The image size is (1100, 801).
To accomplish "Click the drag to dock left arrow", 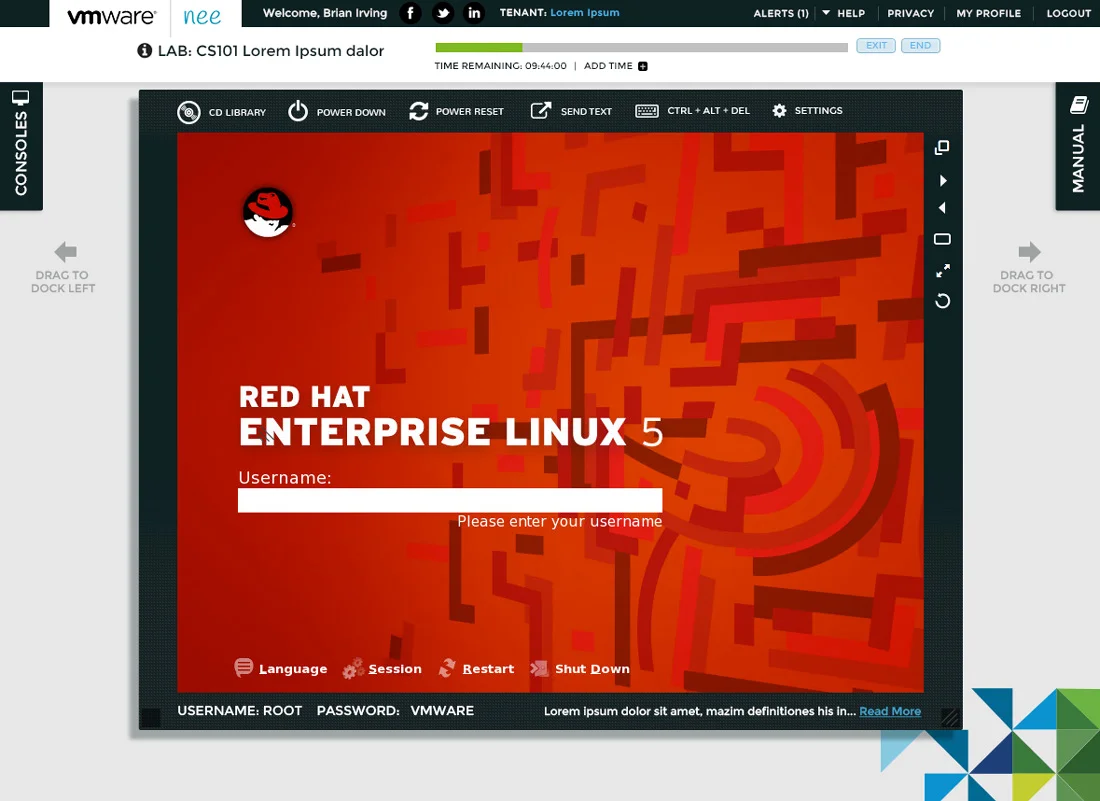I will [x=65, y=252].
